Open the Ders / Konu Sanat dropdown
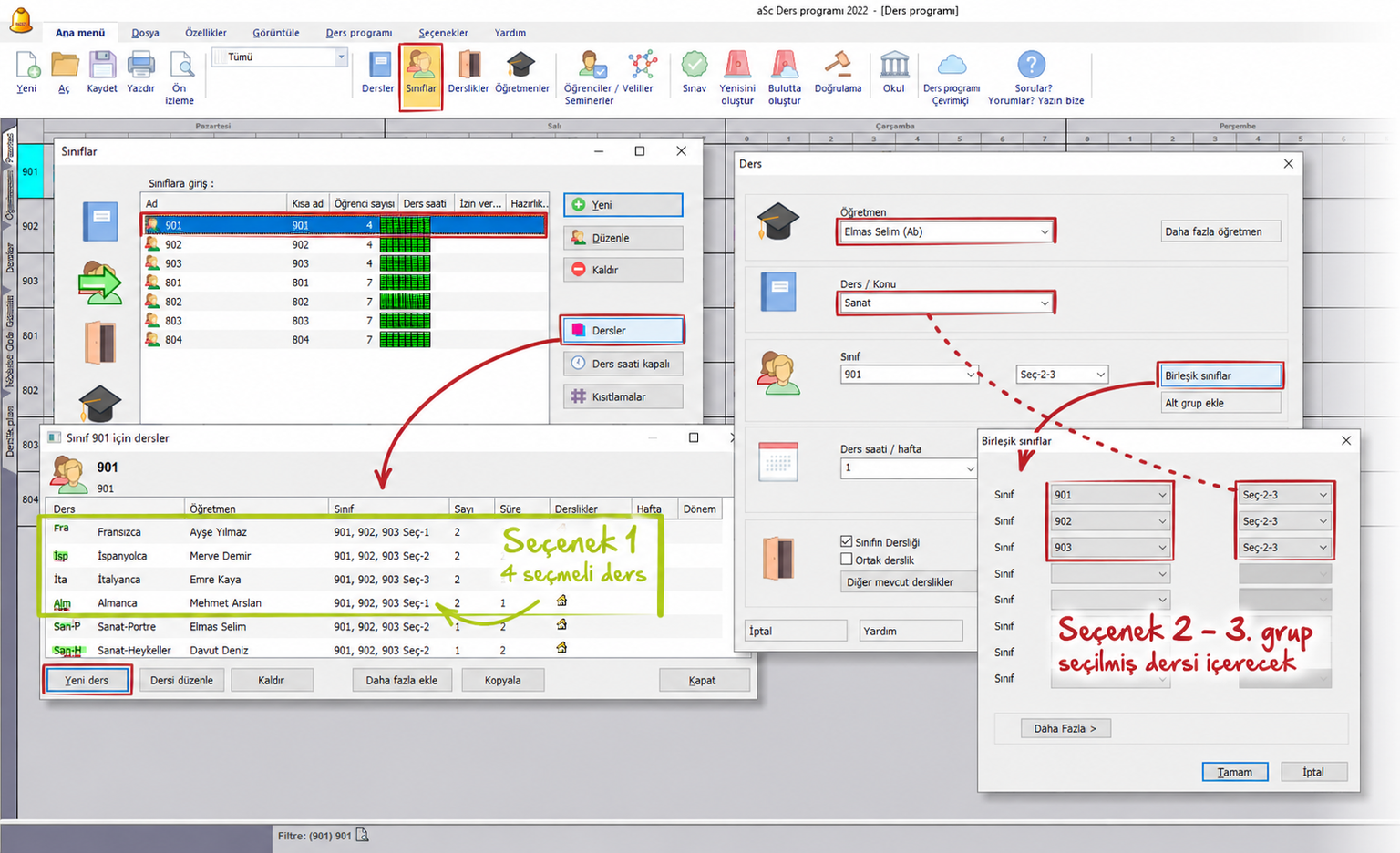The height and width of the screenshot is (853, 1400). pos(946,303)
